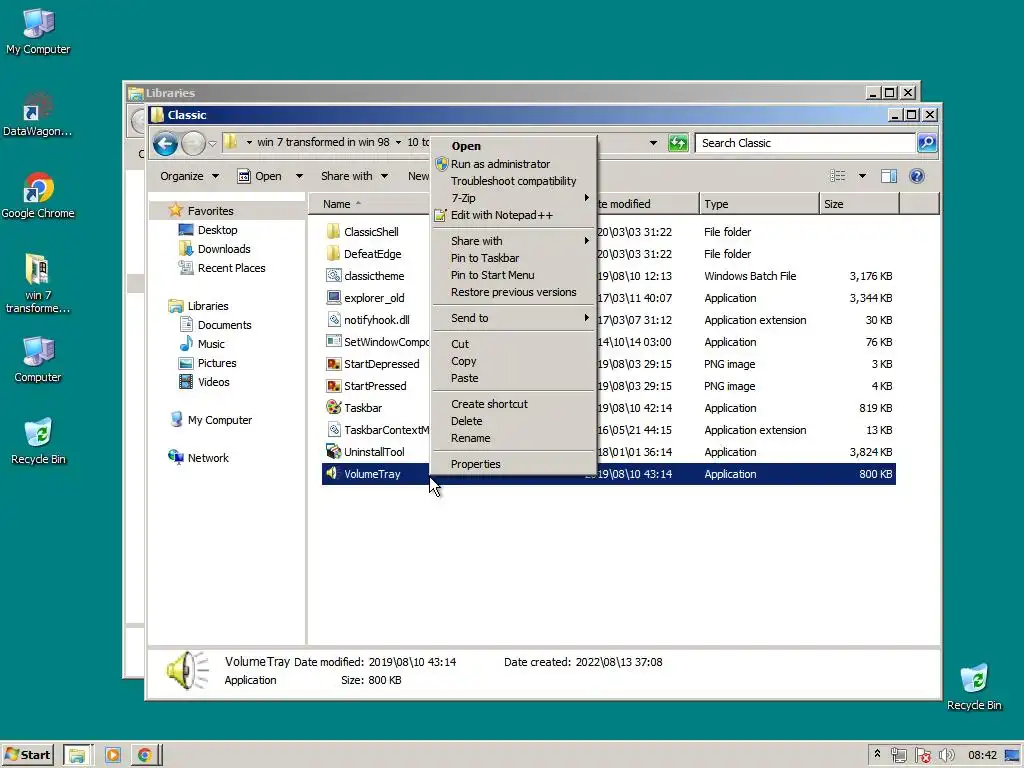
Task: Choose Cut in context menu
Action: pos(514,344)
